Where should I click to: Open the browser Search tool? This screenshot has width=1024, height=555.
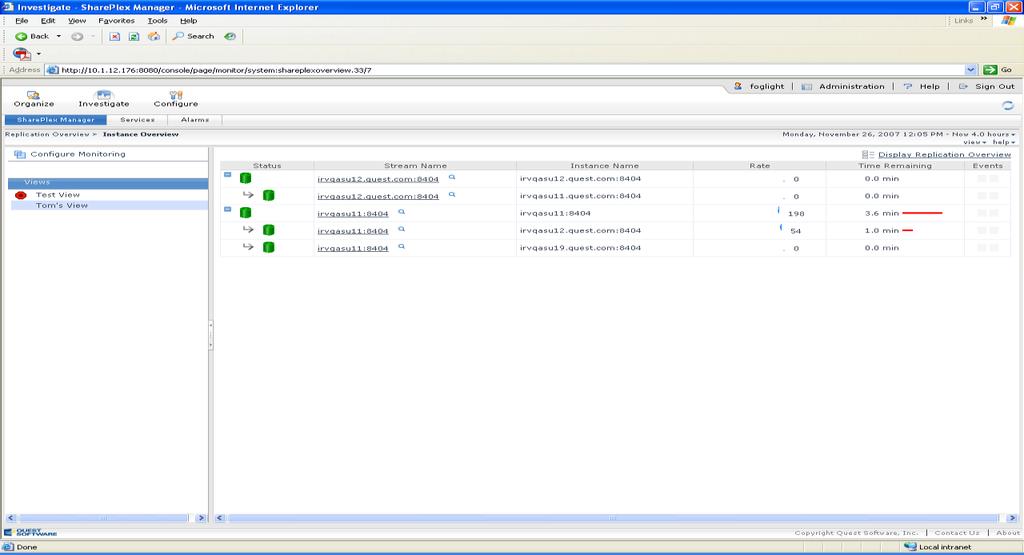click(x=193, y=37)
